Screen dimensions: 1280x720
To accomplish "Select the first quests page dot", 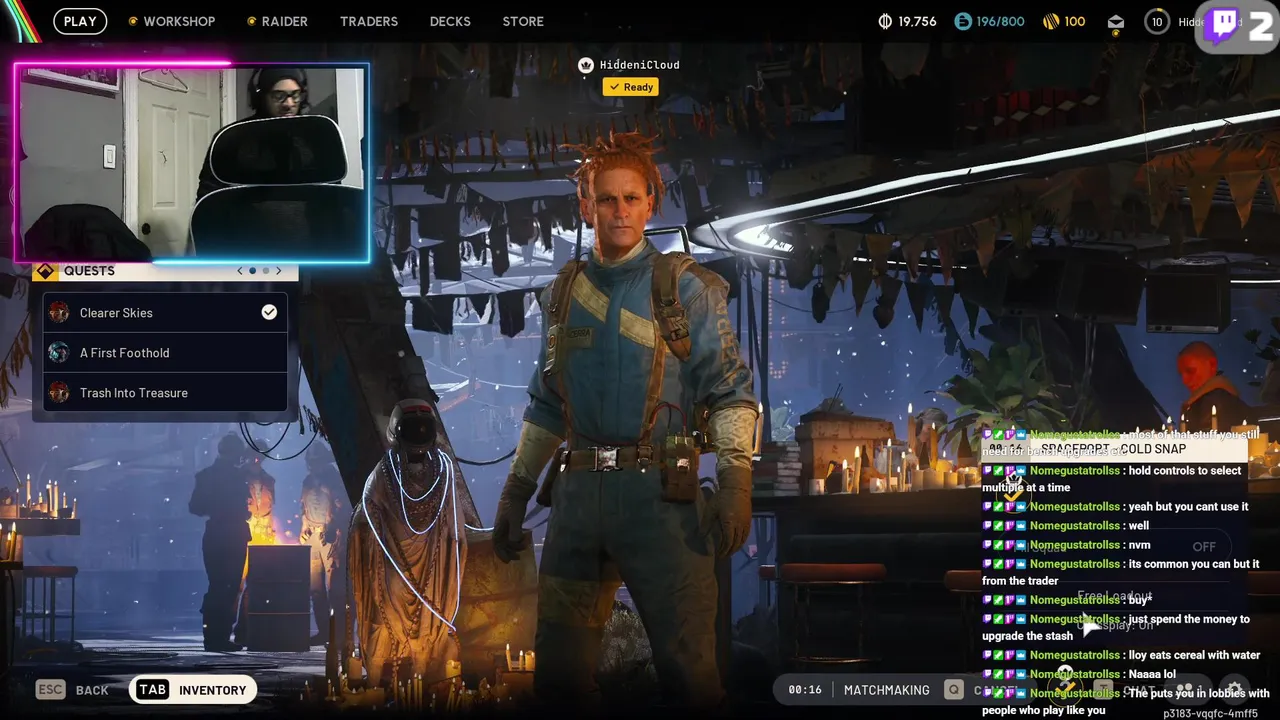I will coord(253,271).
